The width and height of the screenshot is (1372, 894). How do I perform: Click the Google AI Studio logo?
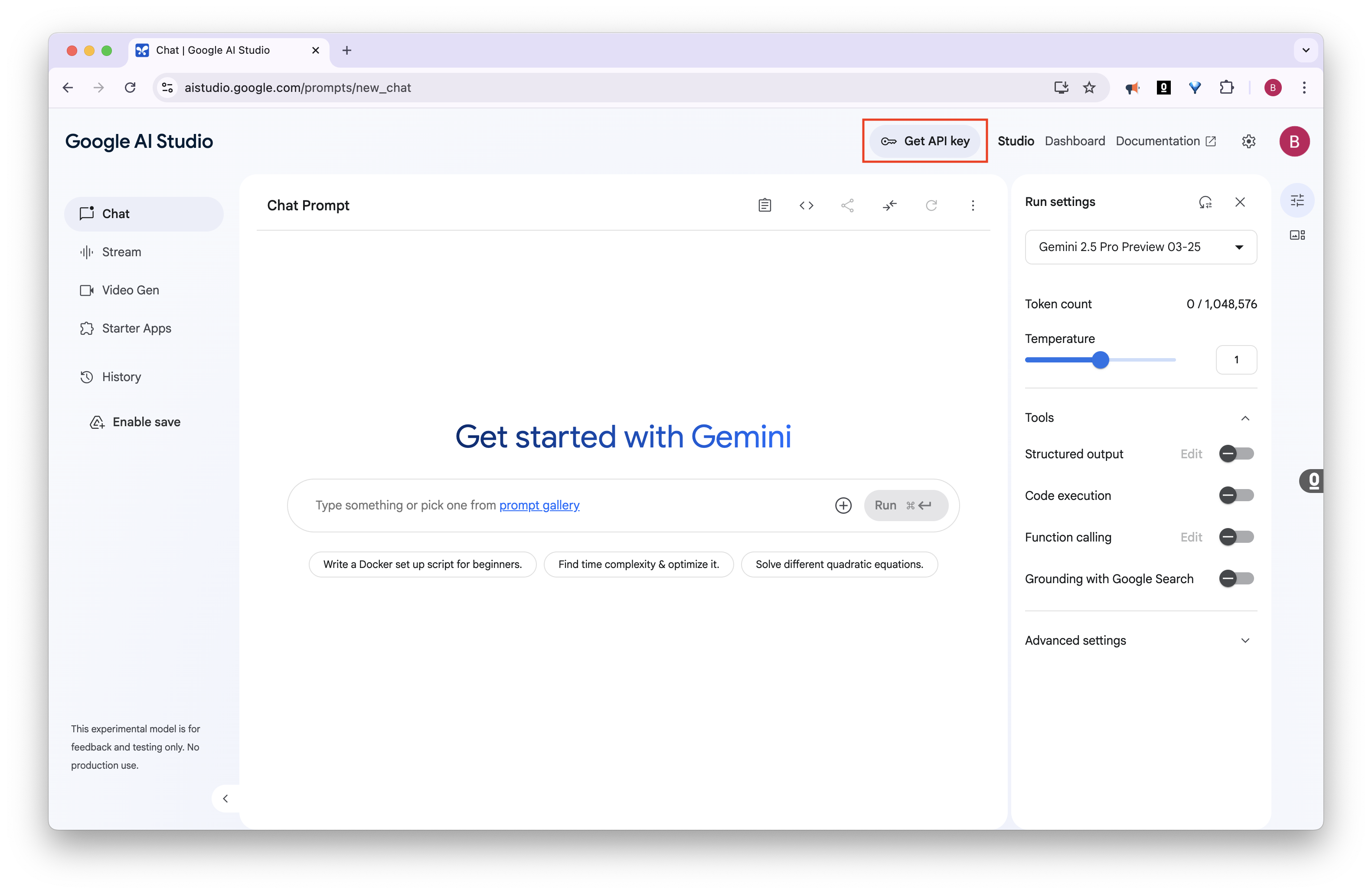[139, 141]
